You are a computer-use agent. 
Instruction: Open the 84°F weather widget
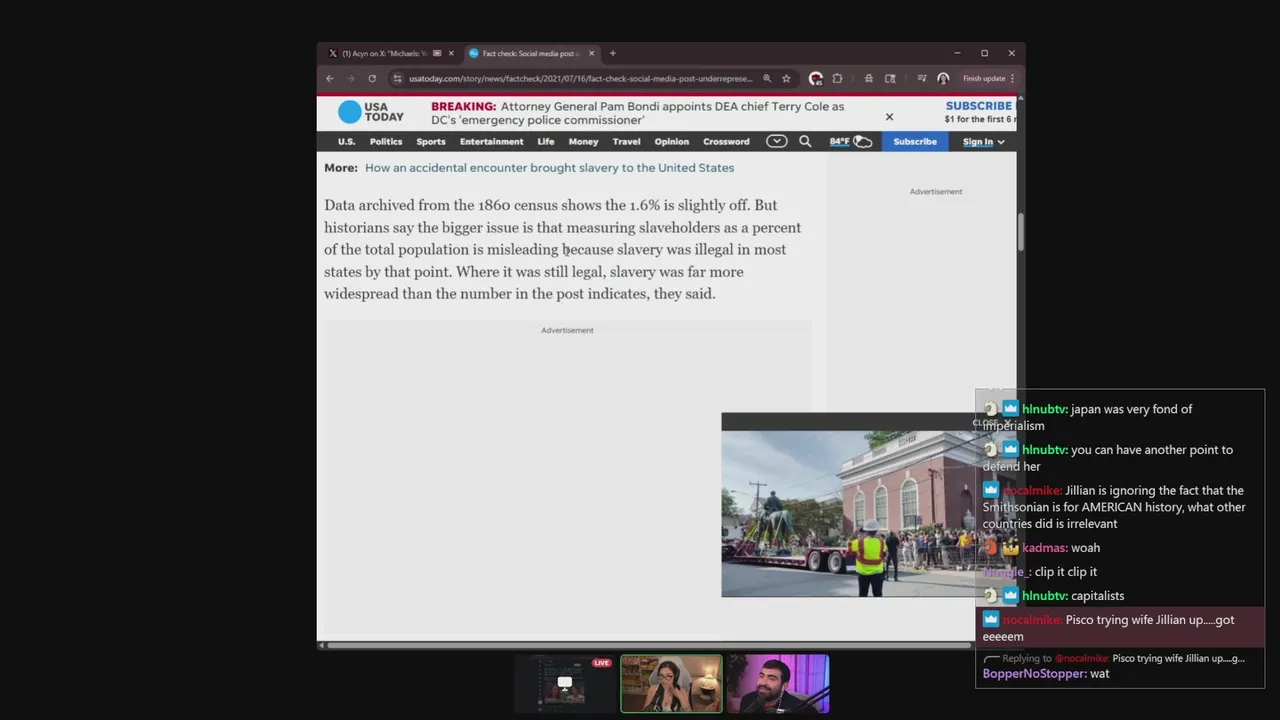(x=850, y=142)
